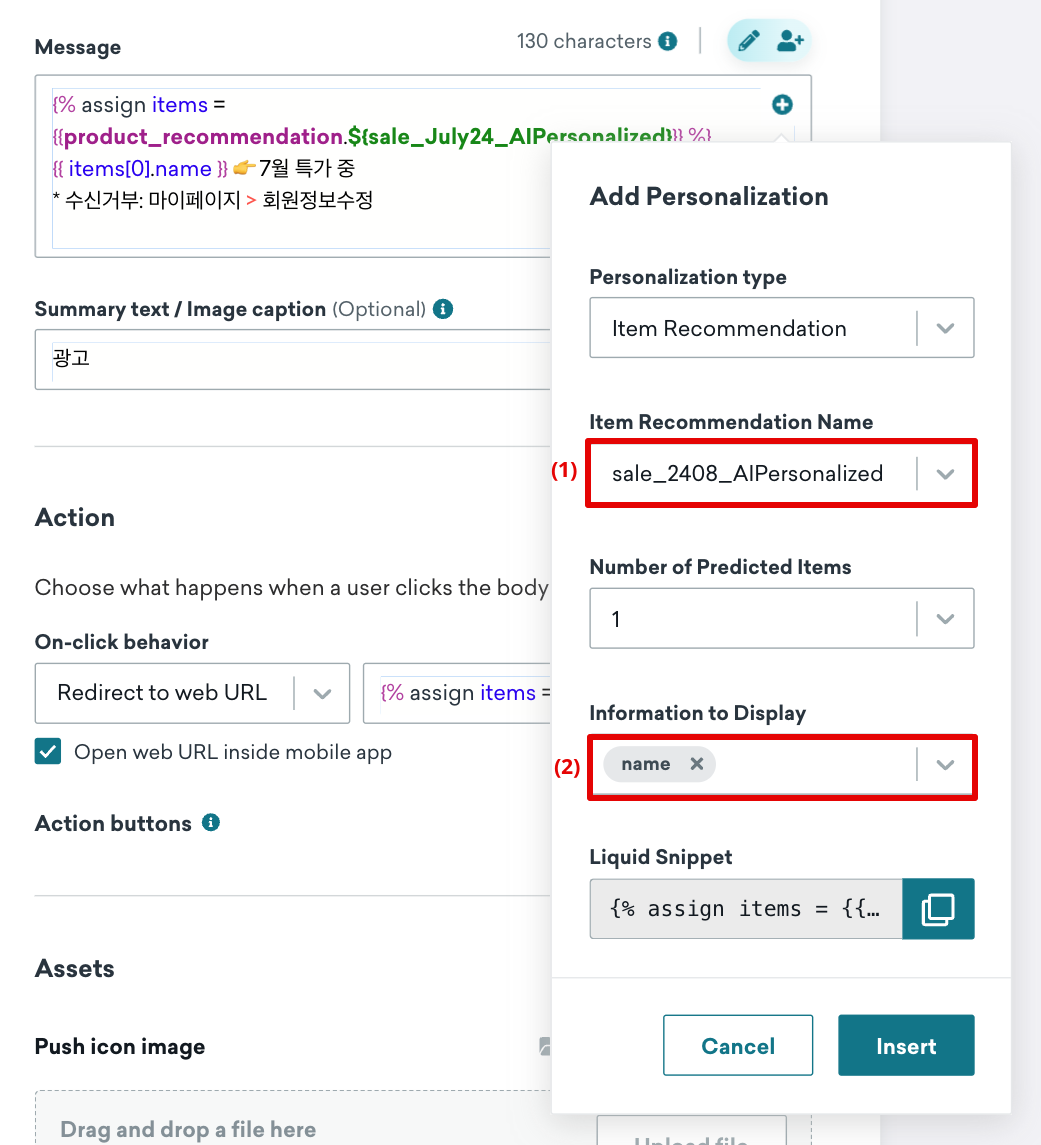Click the add user personalization icon
1041x1145 pixels.
coord(789,41)
